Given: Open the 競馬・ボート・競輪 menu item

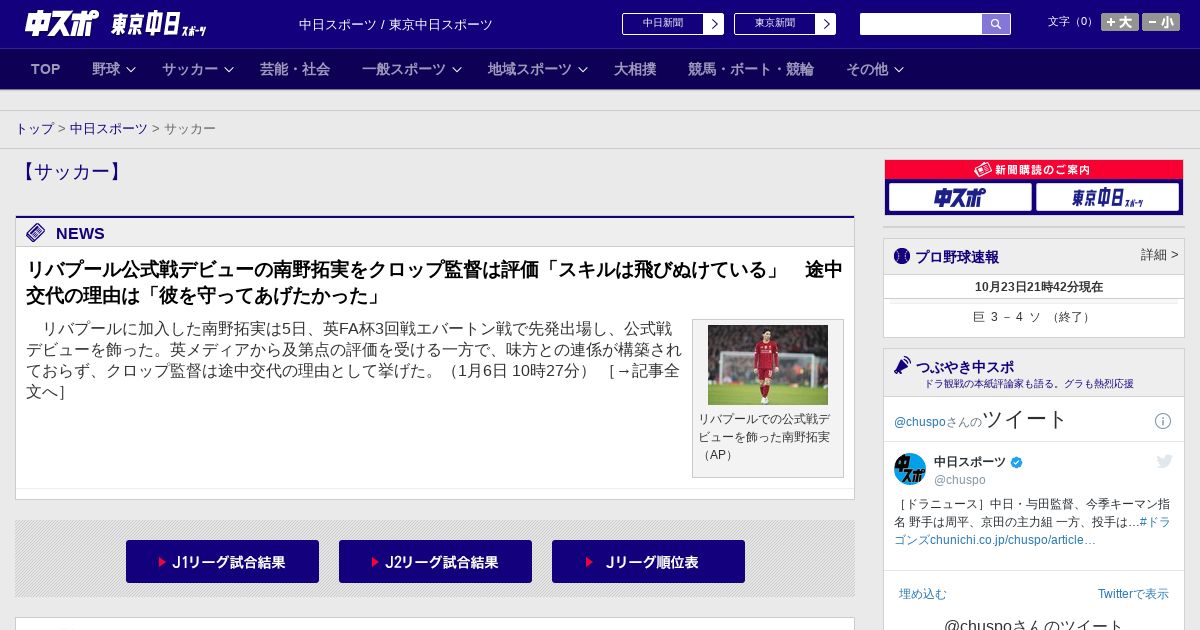Looking at the screenshot, I should coord(751,69).
